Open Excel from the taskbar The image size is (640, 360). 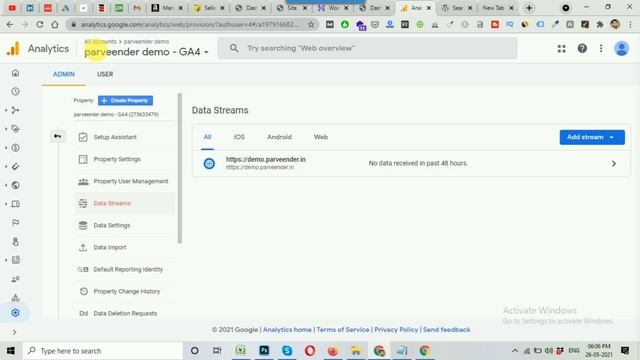241,351
